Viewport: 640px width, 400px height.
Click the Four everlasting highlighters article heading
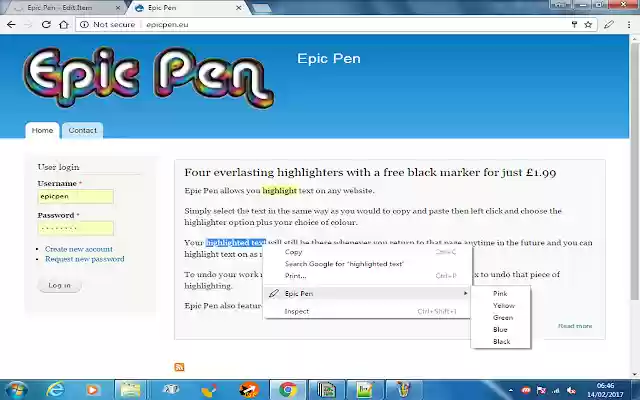pos(370,172)
